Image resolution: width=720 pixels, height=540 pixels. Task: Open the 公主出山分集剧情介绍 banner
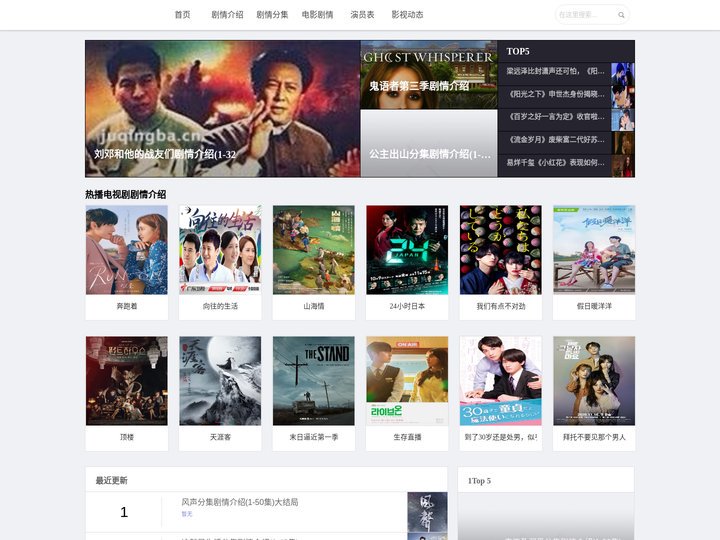click(x=429, y=143)
